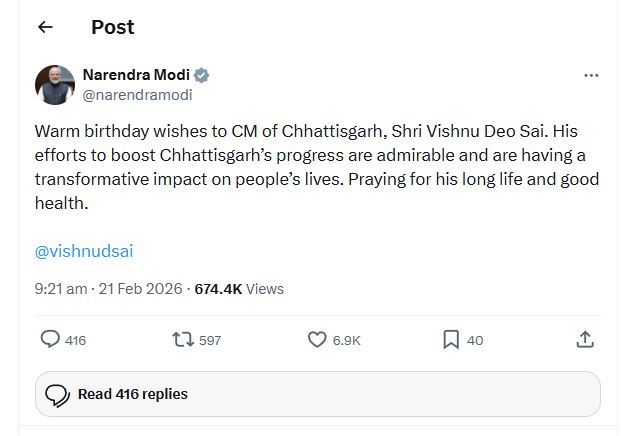
Task: Like the post with the heart icon
Action: (317, 340)
